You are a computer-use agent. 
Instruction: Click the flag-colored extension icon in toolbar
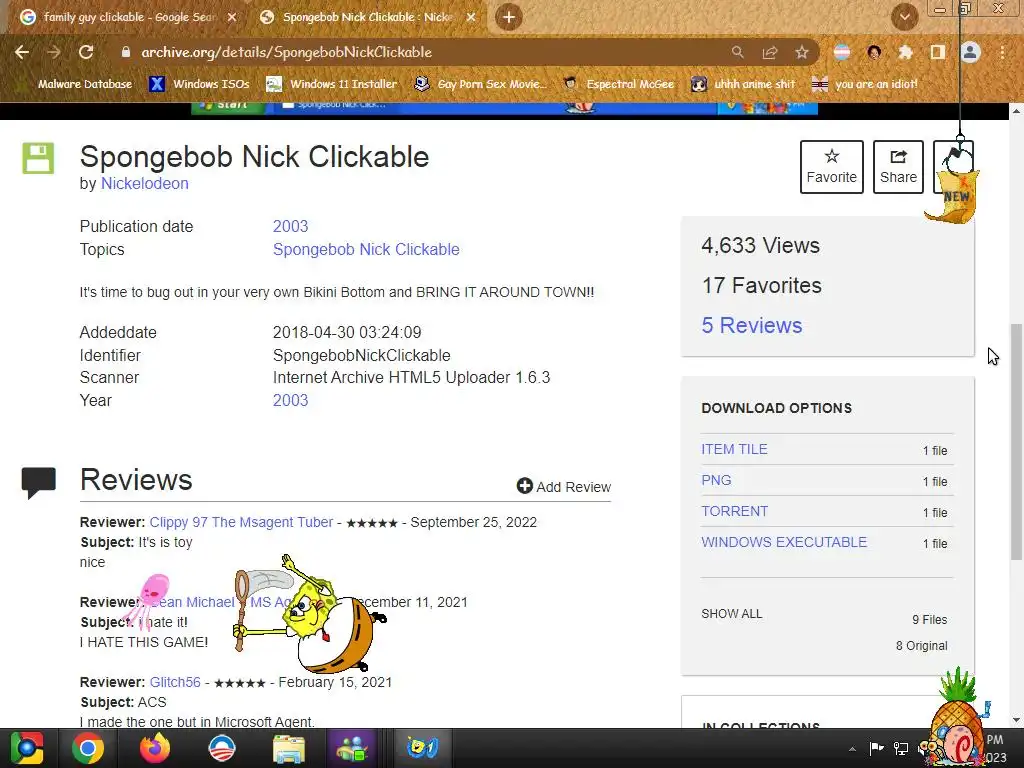coord(842,52)
